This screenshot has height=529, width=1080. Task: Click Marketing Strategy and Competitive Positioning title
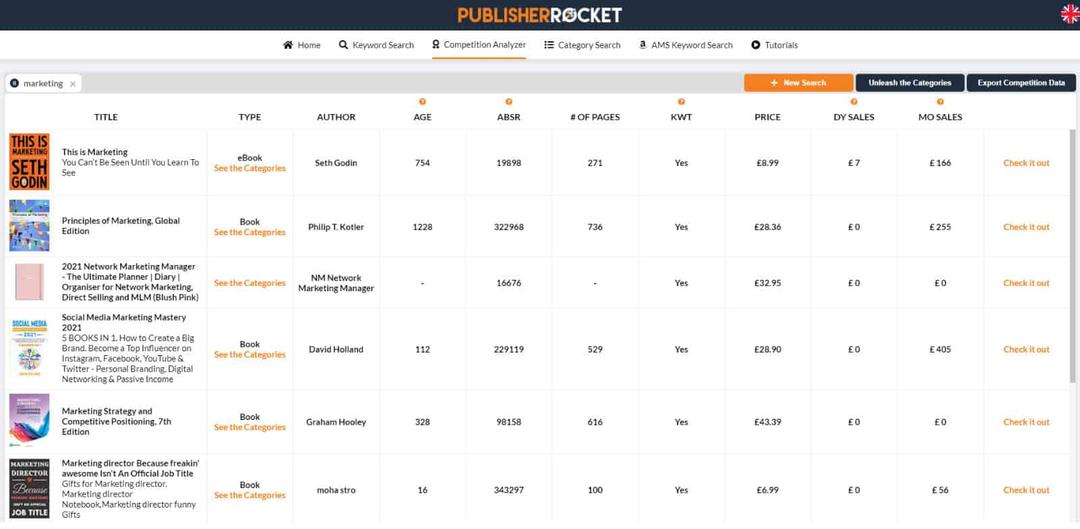coord(117,422)
